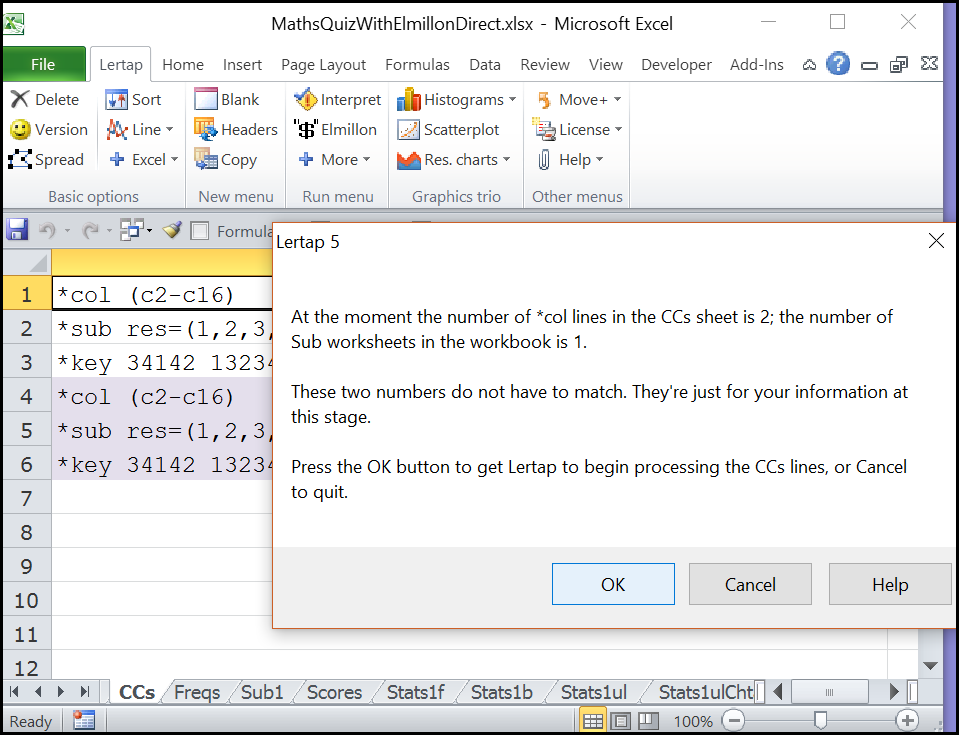
Task: Switch to the Home ribbon tab
Action: 183,64
